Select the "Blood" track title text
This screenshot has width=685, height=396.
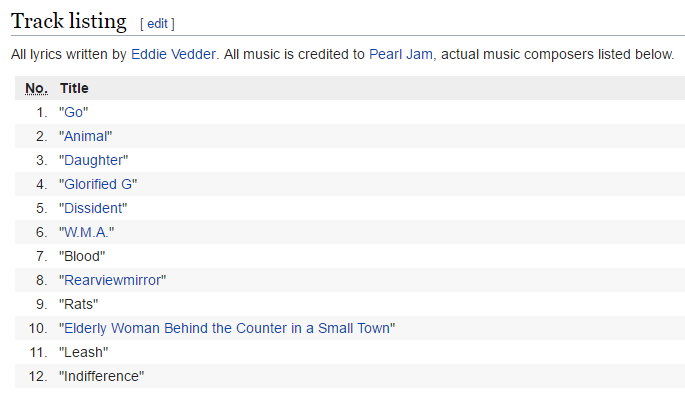pyautogui.click(x=82, y=256)
